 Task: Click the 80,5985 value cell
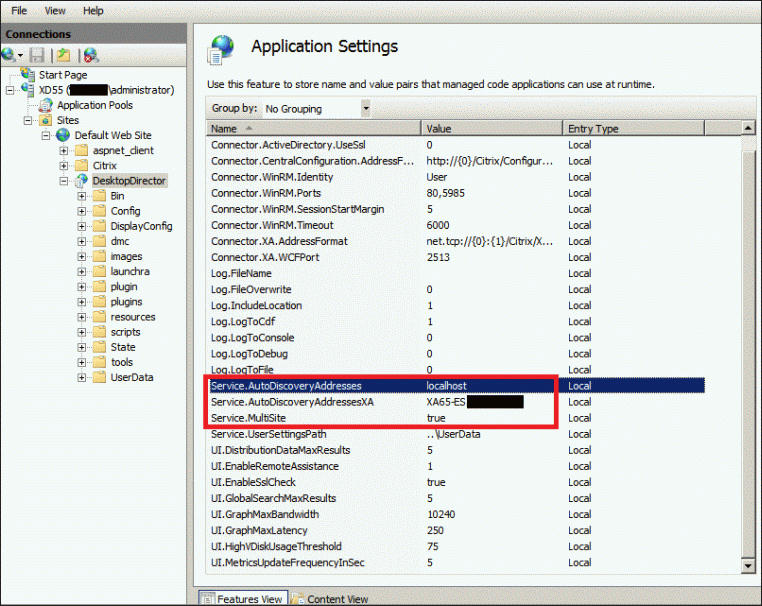(446, 193)
